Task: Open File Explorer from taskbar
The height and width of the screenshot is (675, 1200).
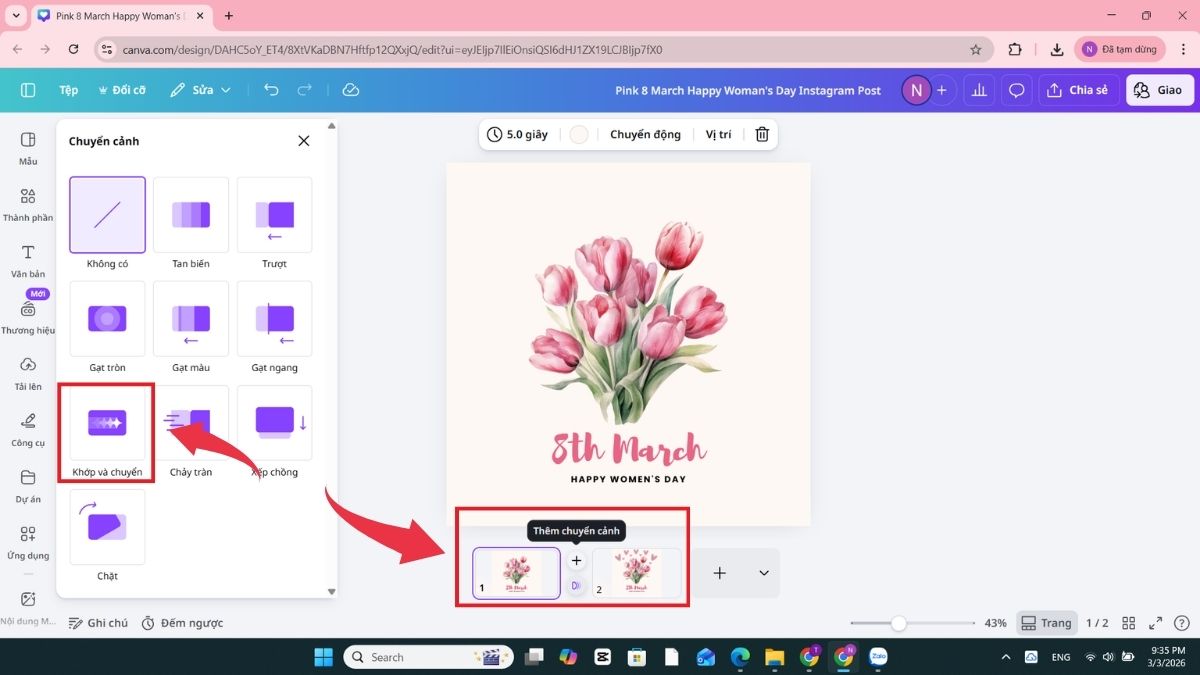Action: 774,657
